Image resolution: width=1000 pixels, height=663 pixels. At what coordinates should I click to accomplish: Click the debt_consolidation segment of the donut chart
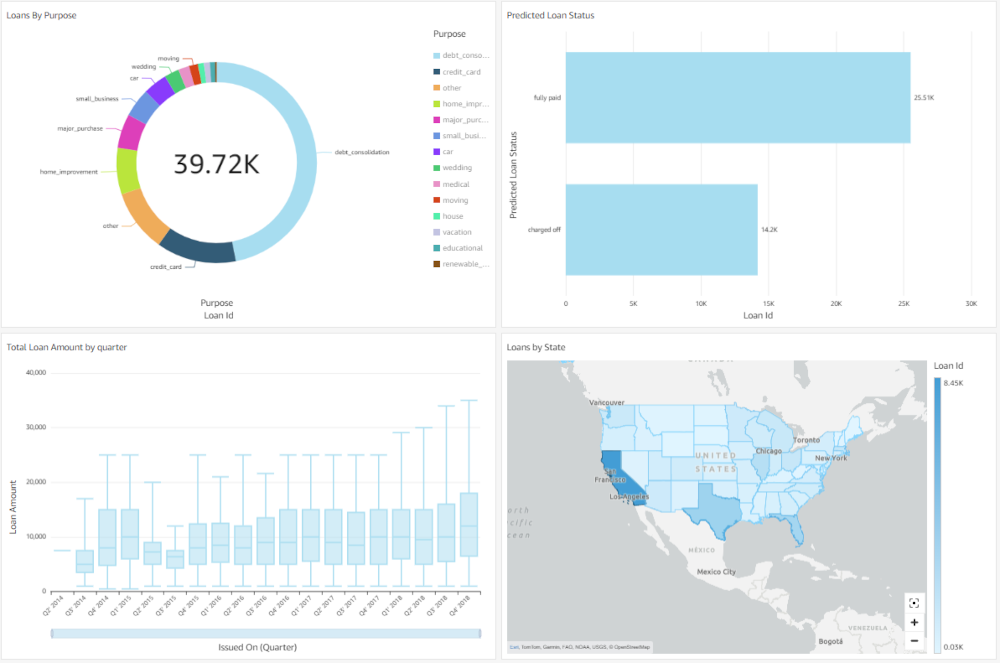(x=305, y=152)
